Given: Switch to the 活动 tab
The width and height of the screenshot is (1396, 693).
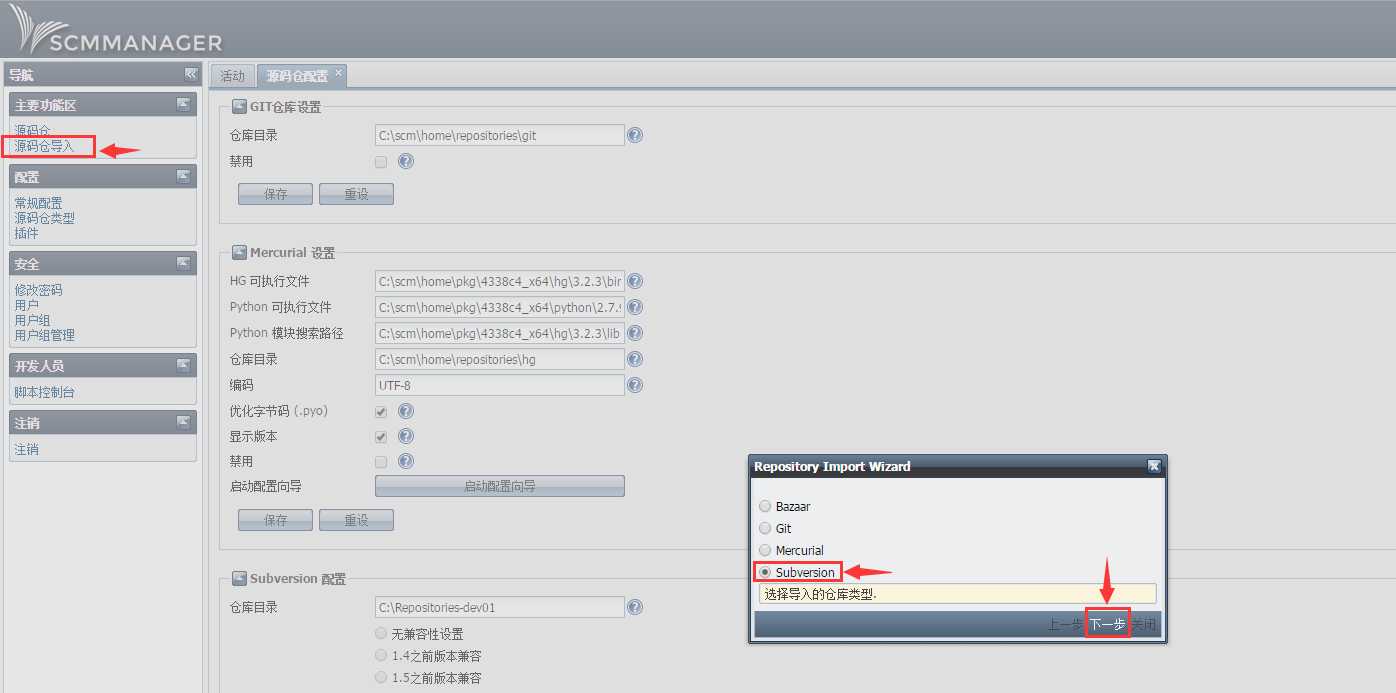Looking at the screenshot, I should pyautogui.click(x=232, y=76).
